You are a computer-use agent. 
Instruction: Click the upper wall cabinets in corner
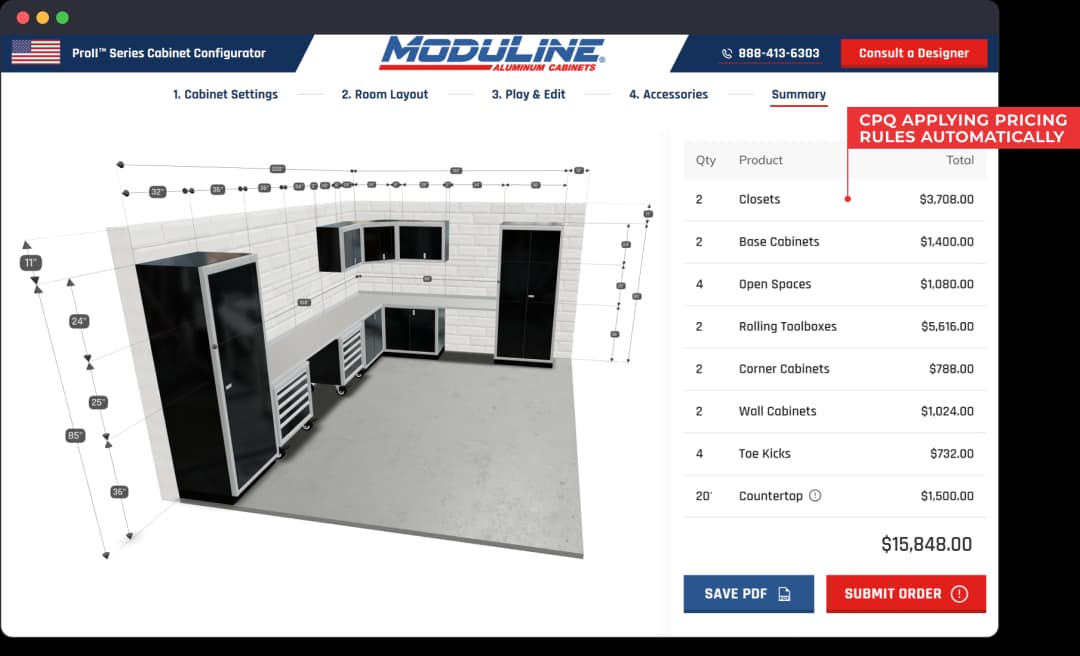tap(382, 244)
